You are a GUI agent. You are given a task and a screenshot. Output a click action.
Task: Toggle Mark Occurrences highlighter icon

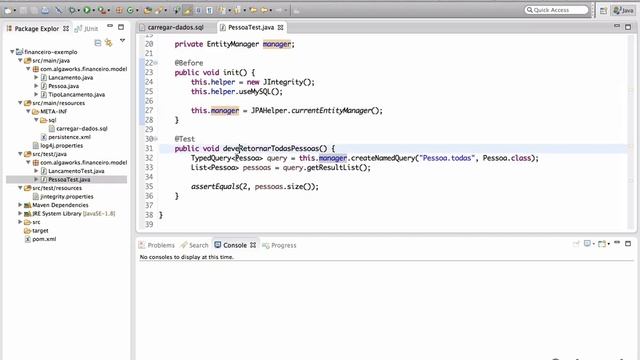188,10
